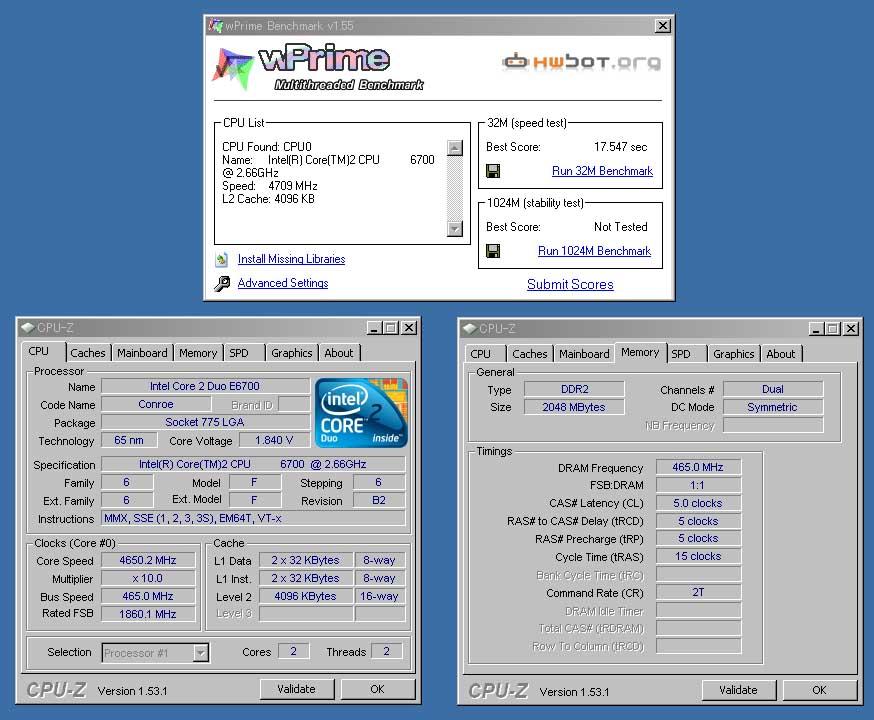This screenshot has height=720, width=874.
Task: Click the Code Name Conroe field
Action: pyautogui.click(x=156, y=404)
